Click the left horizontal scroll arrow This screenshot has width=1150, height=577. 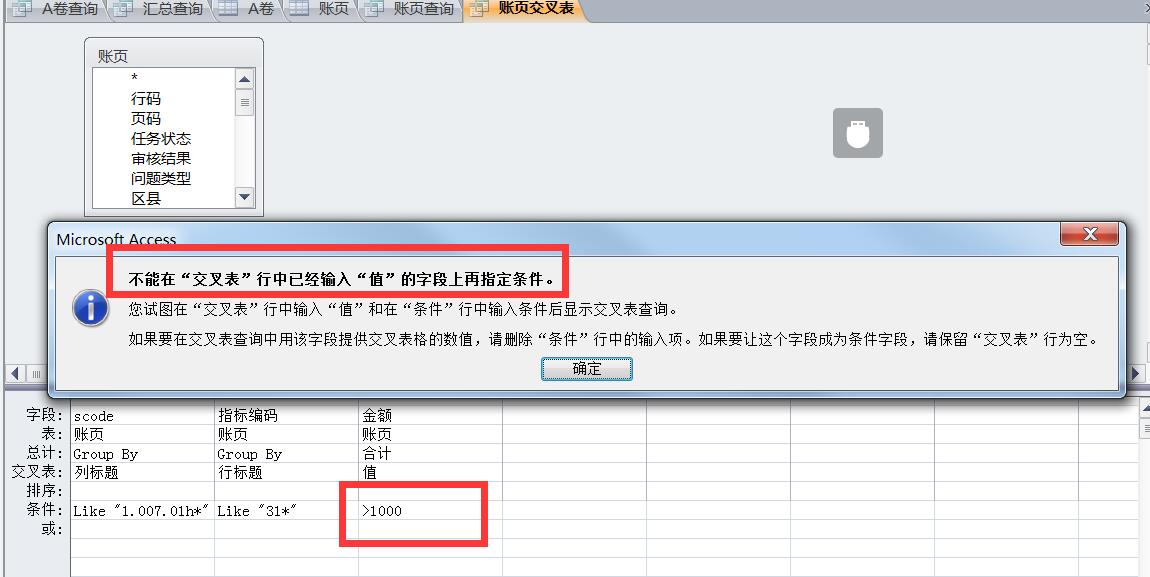[14, 374]
